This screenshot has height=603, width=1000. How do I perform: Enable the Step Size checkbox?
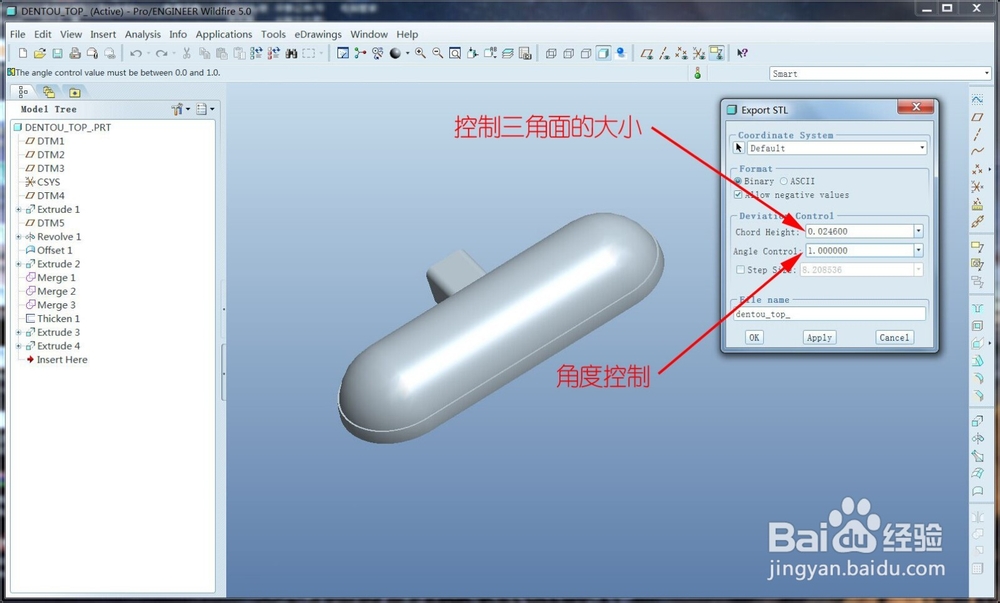(739, 270)
